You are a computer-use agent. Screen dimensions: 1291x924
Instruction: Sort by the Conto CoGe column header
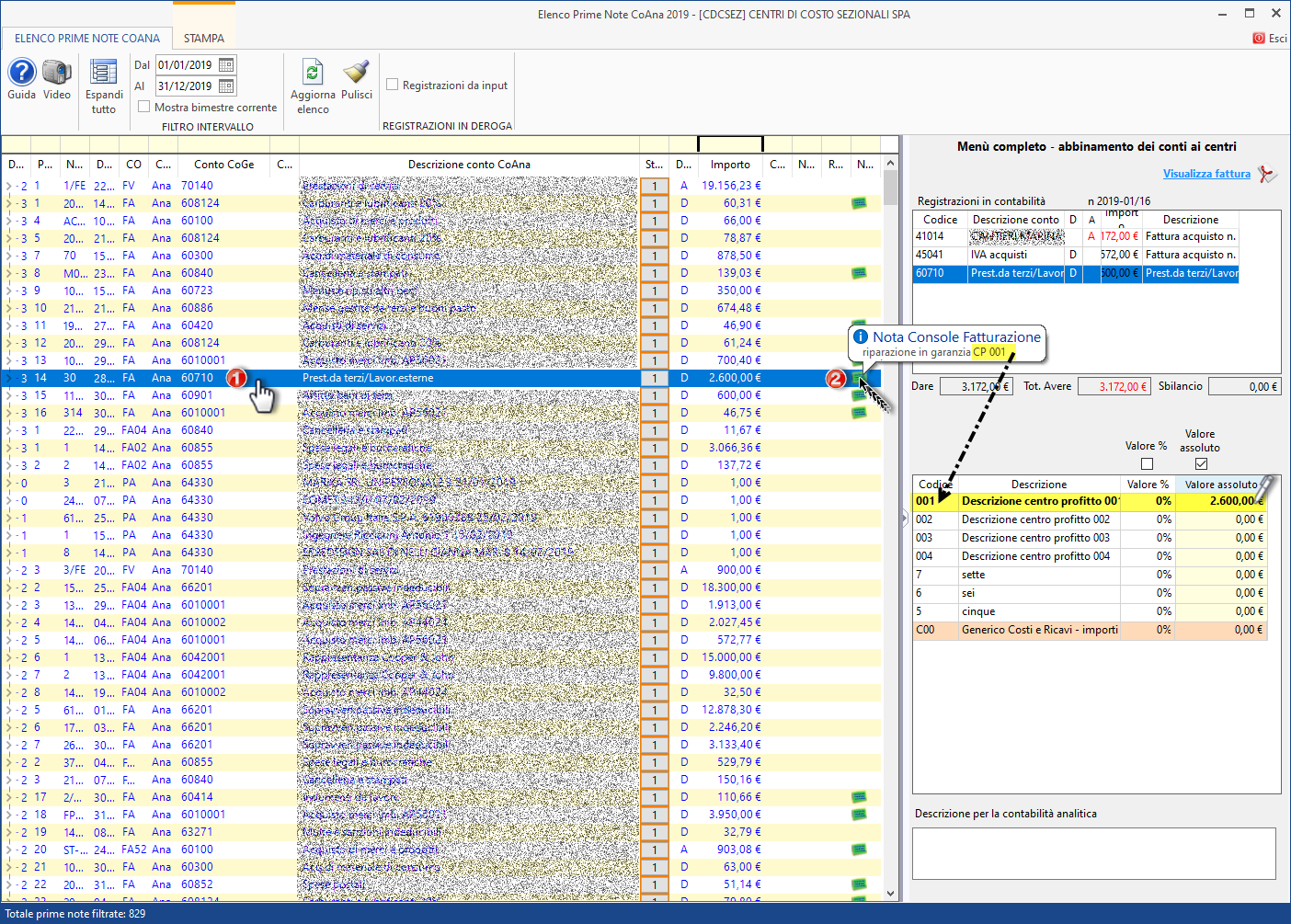coord(223,165)
